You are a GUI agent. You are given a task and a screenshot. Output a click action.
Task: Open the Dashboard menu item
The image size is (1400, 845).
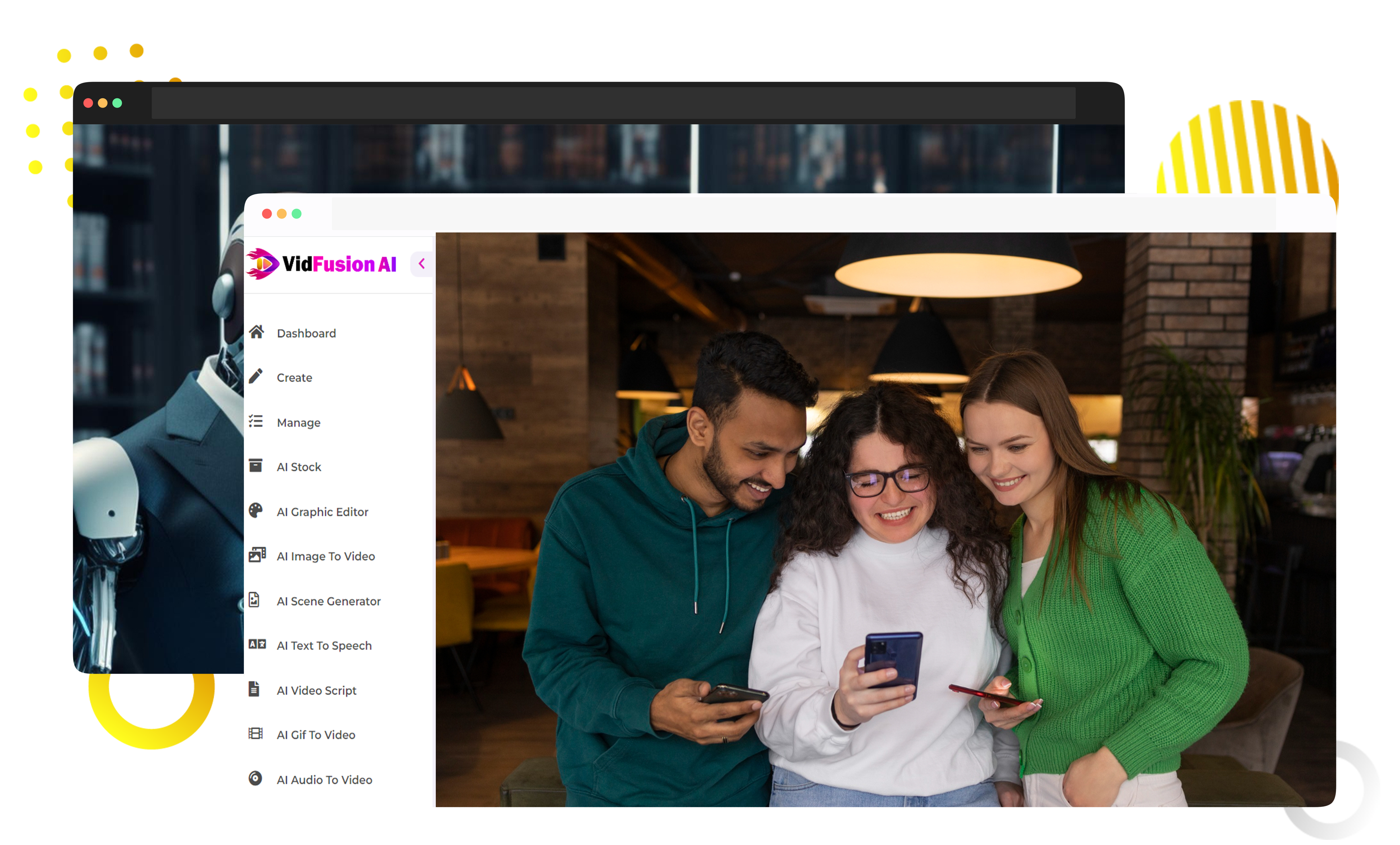tap(306, 333)
